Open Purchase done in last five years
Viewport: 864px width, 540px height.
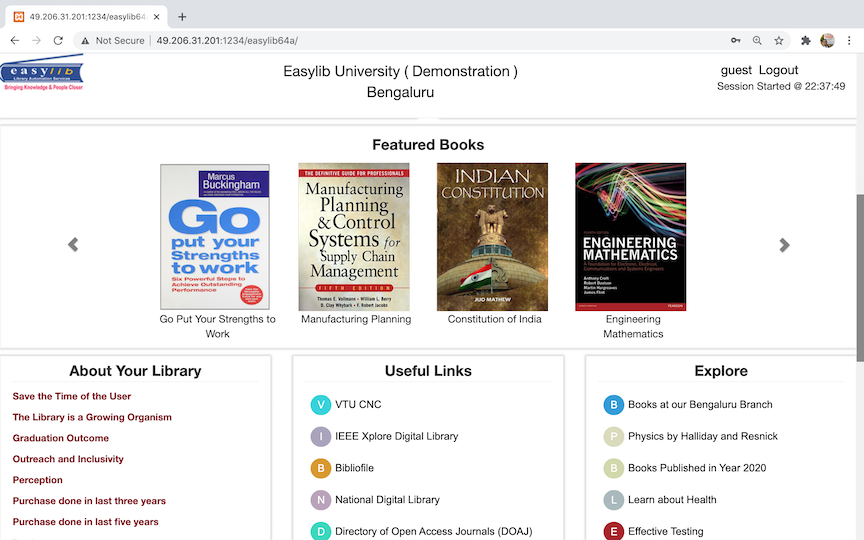coord(85,522)
